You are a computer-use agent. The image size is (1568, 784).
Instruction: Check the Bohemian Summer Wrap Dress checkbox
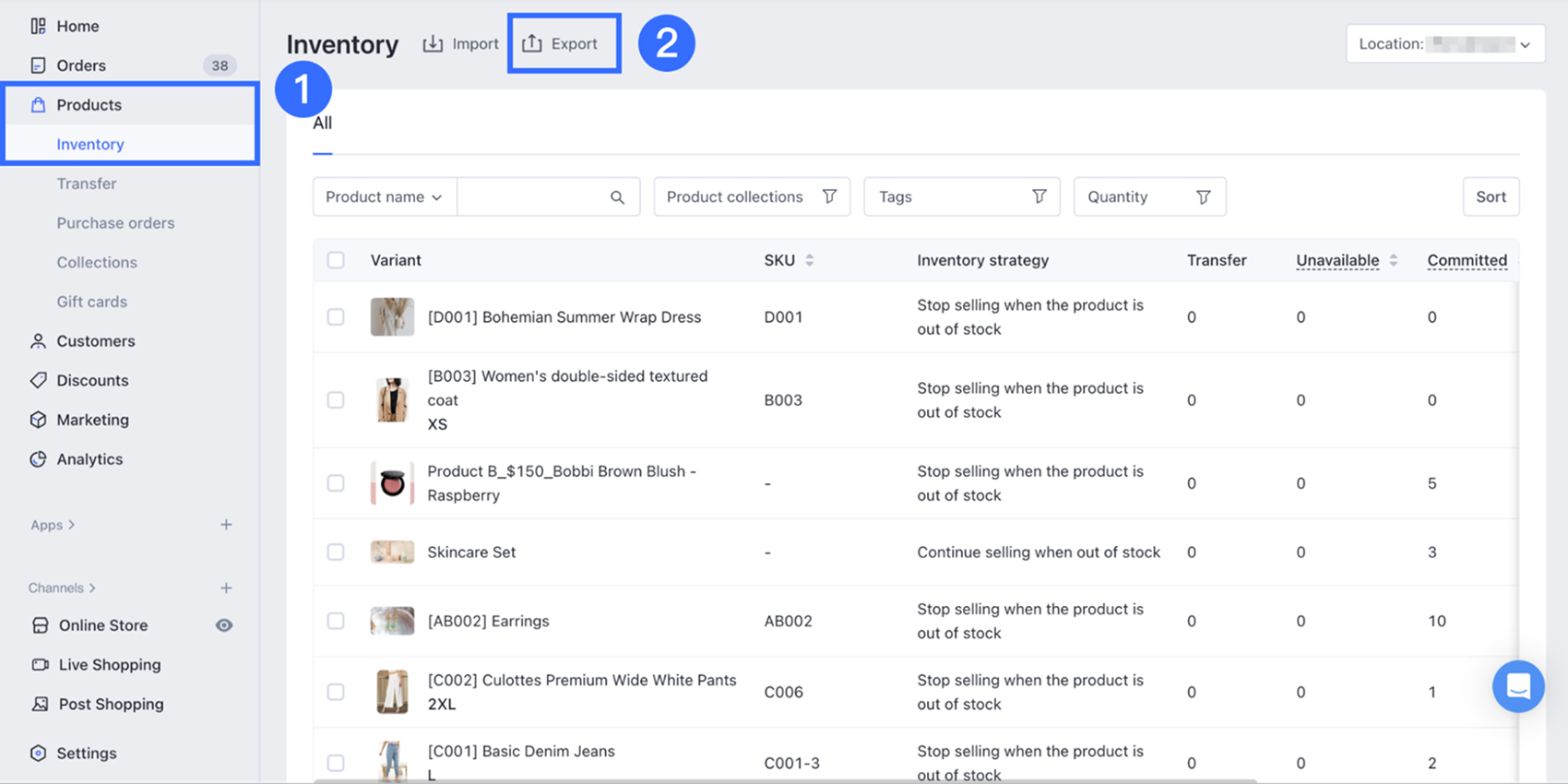tap(336, 317)
